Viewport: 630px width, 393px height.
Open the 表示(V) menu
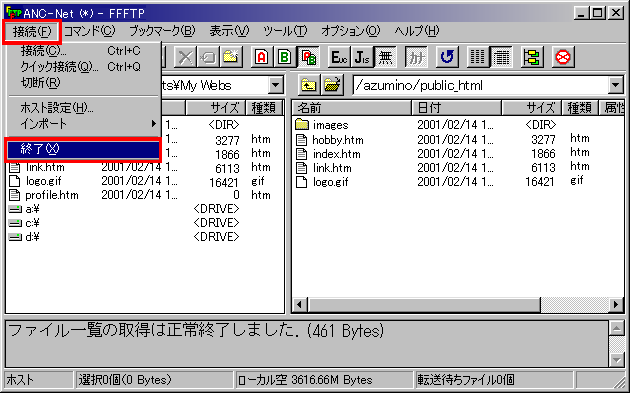229,31
